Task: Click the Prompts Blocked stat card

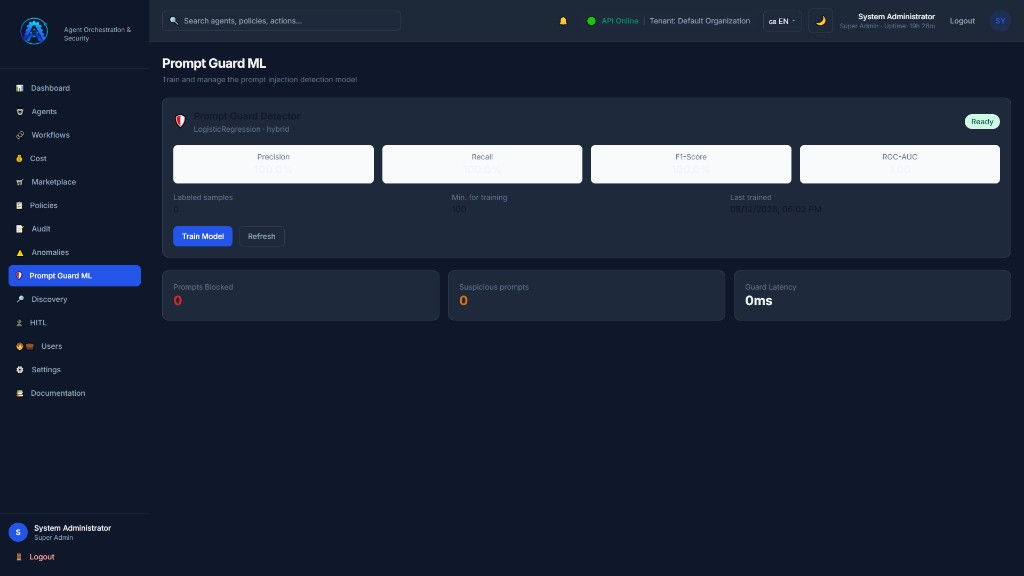Action: click(301, 295)
